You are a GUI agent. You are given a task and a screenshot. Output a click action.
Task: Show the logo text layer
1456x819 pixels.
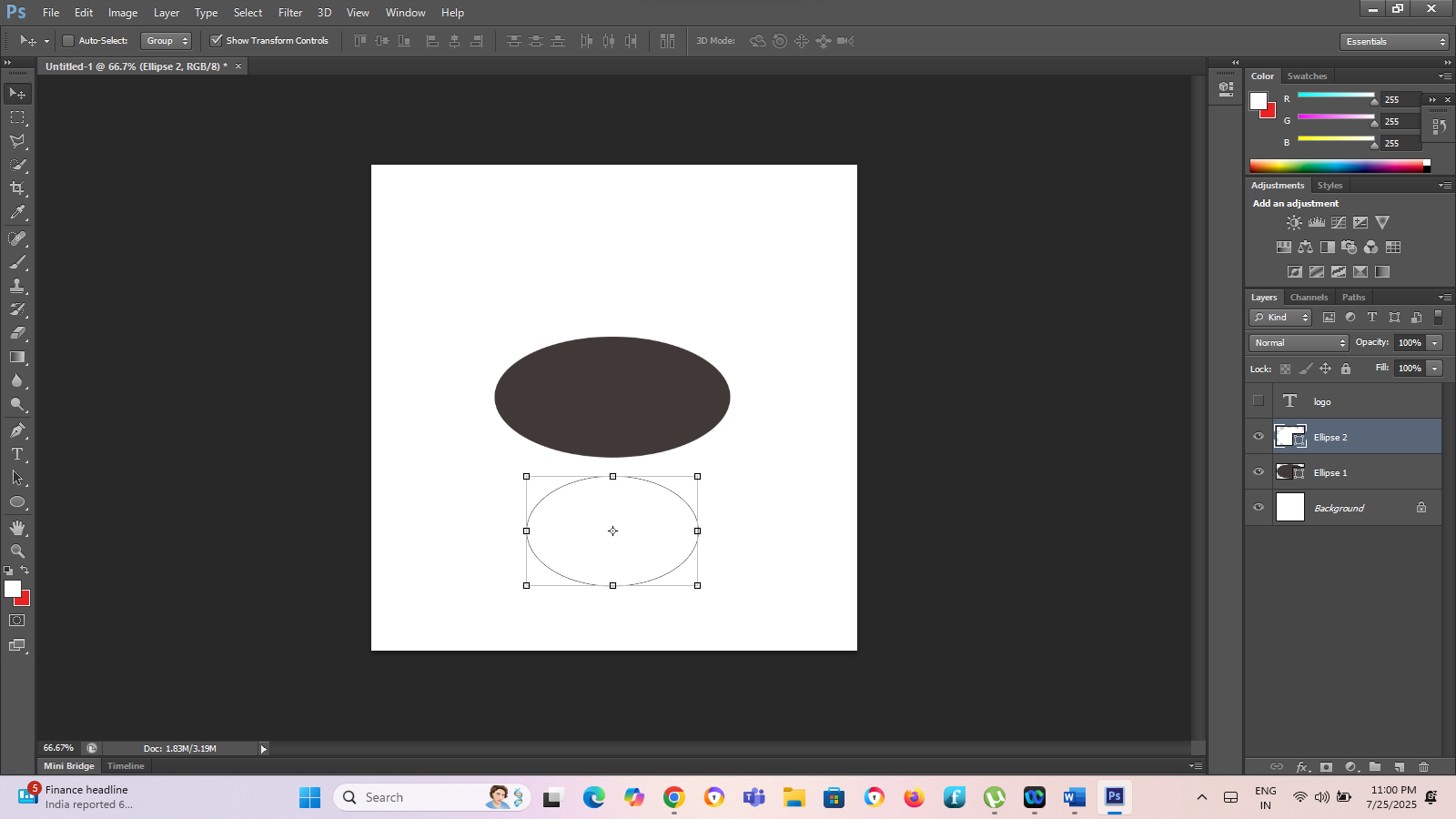point(1259,401)
